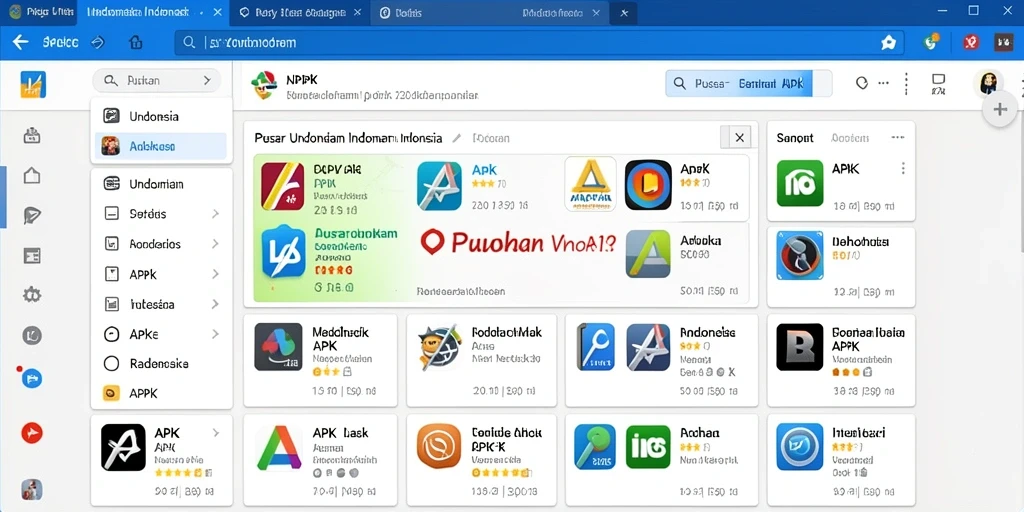The height and width of the screenshot is (512, 1024).
Task: Open the Dusarobokam featured app link
Action: pos(356,233)
